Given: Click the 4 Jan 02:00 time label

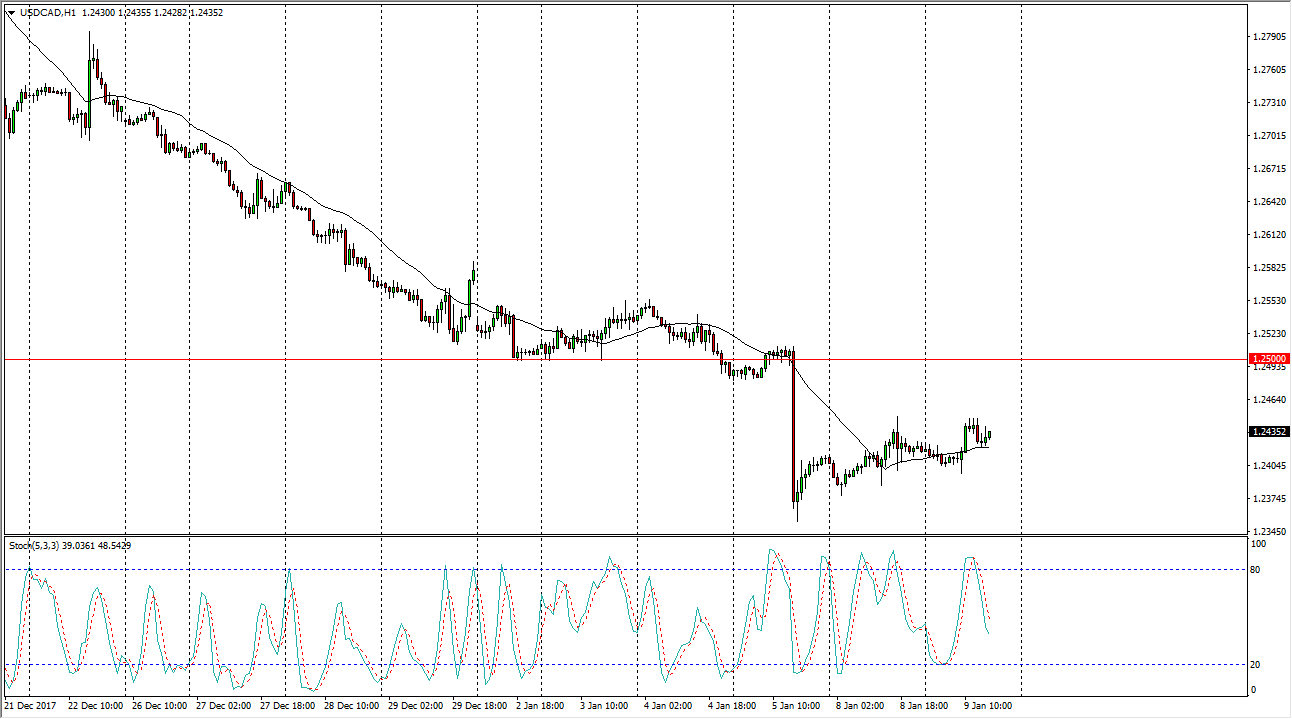Looking at the screenshot, I should pos(669,706).
